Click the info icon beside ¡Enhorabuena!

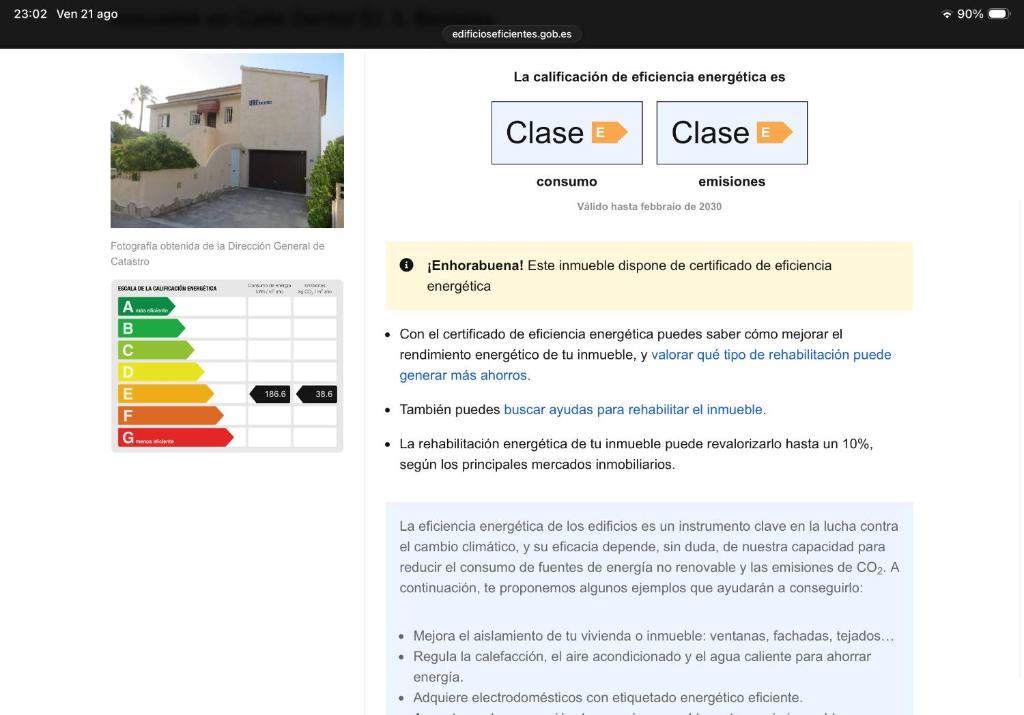point(406,265)
